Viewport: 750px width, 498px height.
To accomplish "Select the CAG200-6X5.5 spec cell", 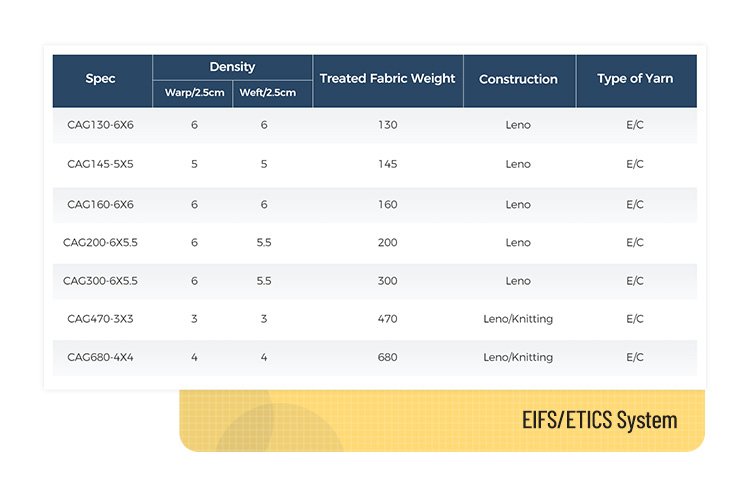I will pos(100,242).
